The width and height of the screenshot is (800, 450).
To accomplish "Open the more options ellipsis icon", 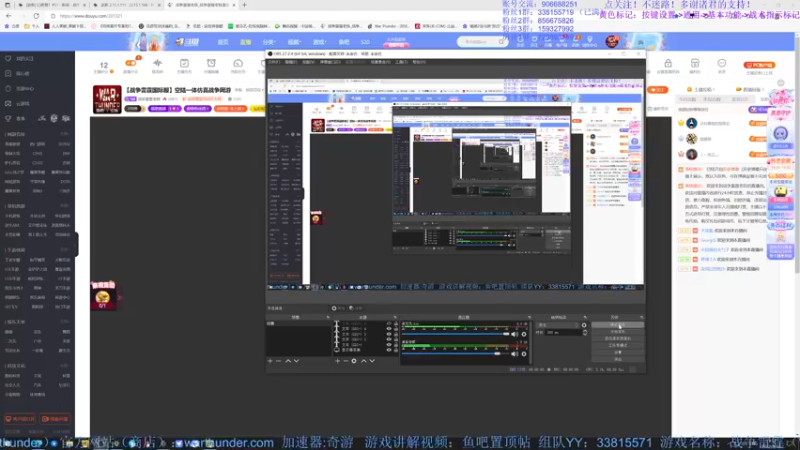I will [x=721, y=65].
